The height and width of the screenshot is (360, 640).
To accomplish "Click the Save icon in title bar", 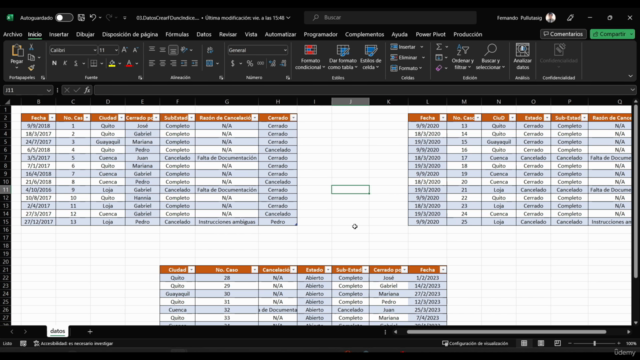I will tap(81, 18).
